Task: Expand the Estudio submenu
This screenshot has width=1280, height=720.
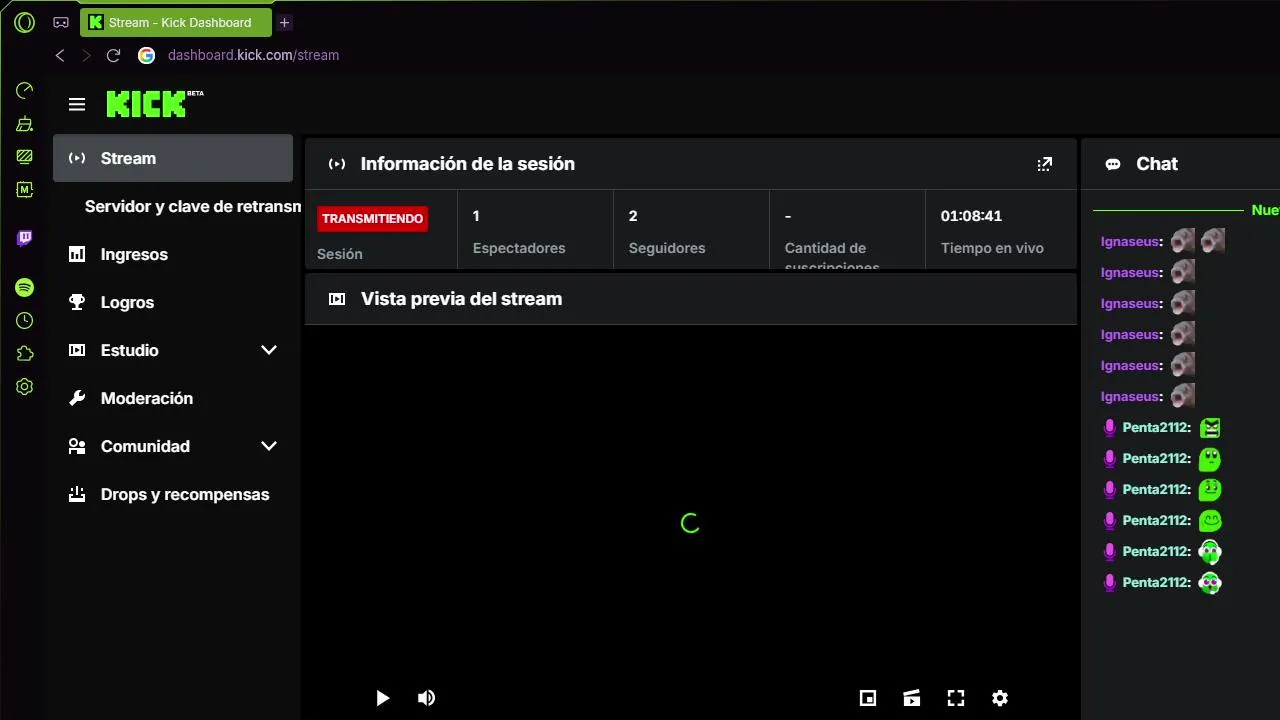Action: point(269,350)
